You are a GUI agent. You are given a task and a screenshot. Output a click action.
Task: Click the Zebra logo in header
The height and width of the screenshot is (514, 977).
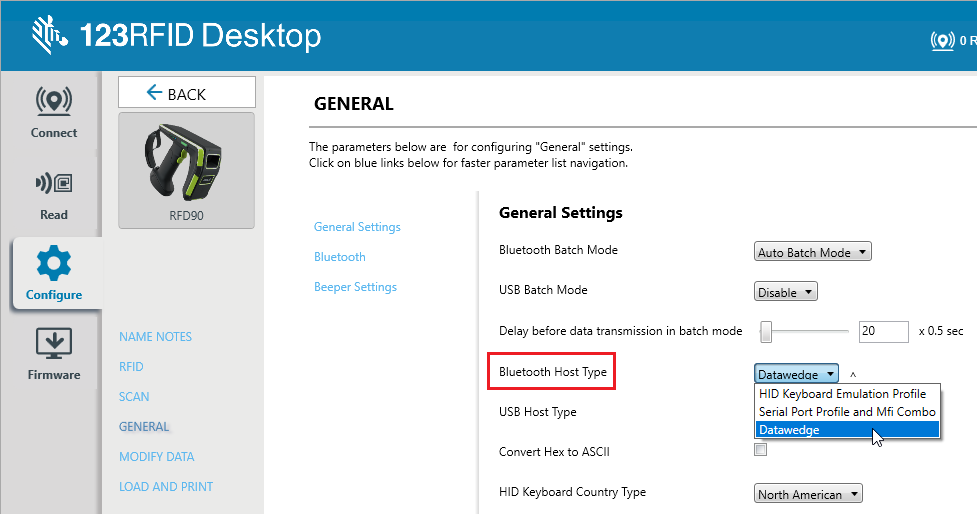(x=49, y=36)
